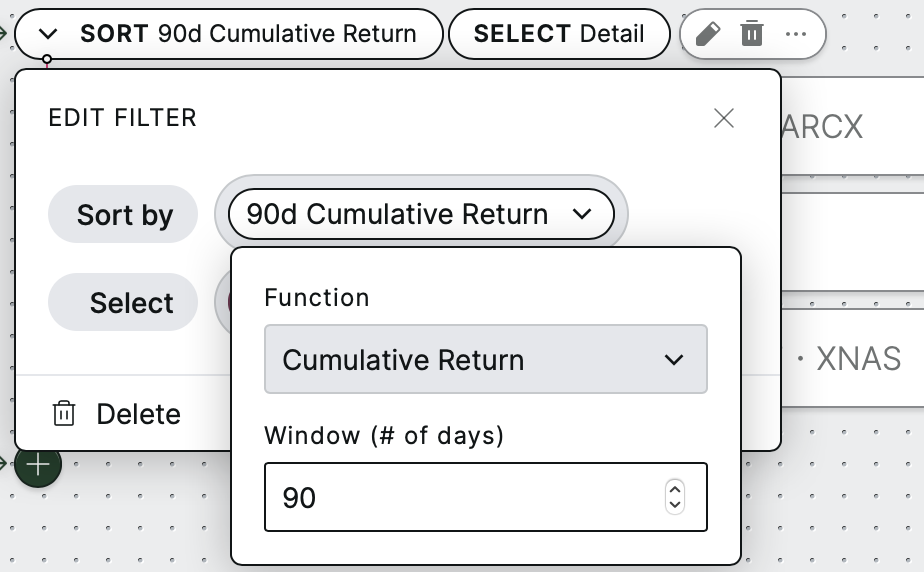This screenshot has height=572, width=924.
Task: Delete the filter using Delete button
Action: point(117,414)
